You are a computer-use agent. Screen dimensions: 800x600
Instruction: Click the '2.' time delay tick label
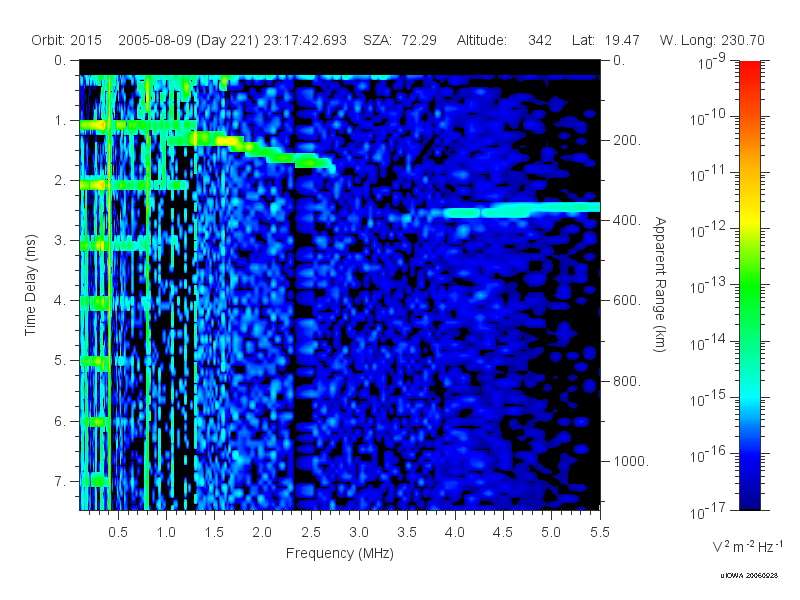pos(61,181)
